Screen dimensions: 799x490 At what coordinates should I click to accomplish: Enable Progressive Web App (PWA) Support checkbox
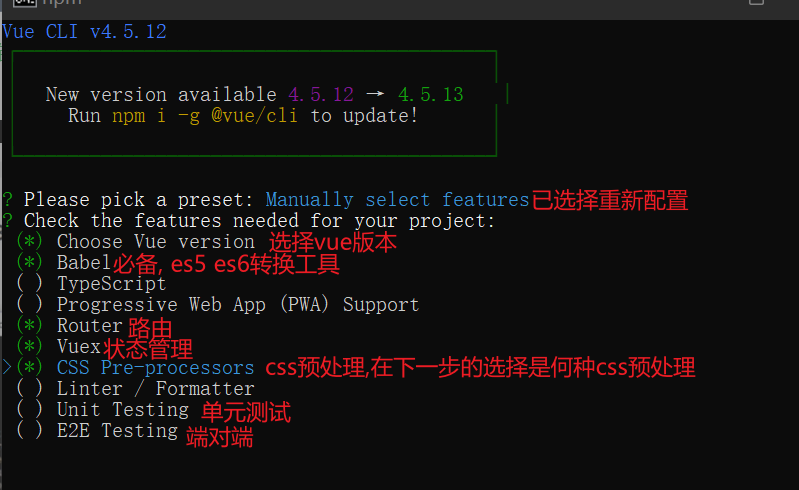pos(30,305)
